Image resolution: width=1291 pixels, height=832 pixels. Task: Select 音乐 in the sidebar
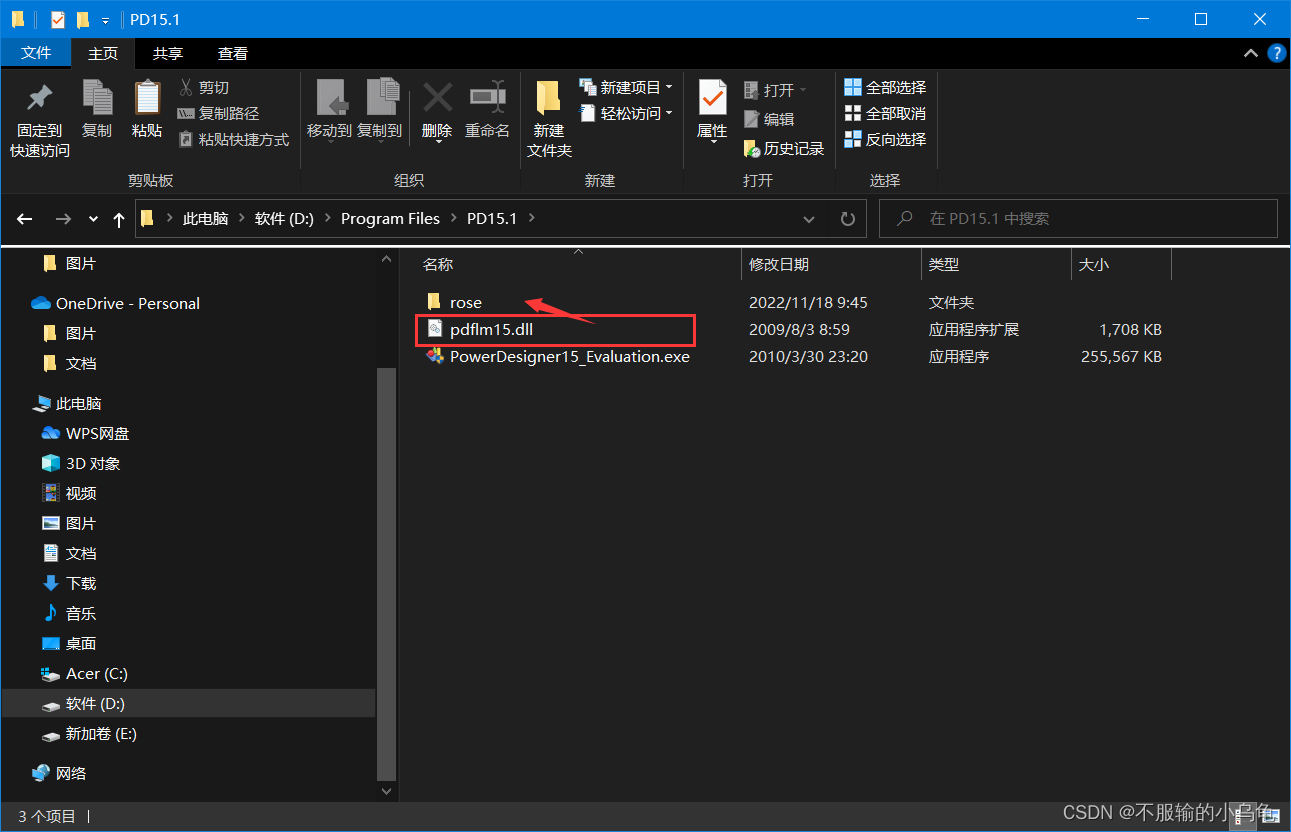tap(69, 613)
